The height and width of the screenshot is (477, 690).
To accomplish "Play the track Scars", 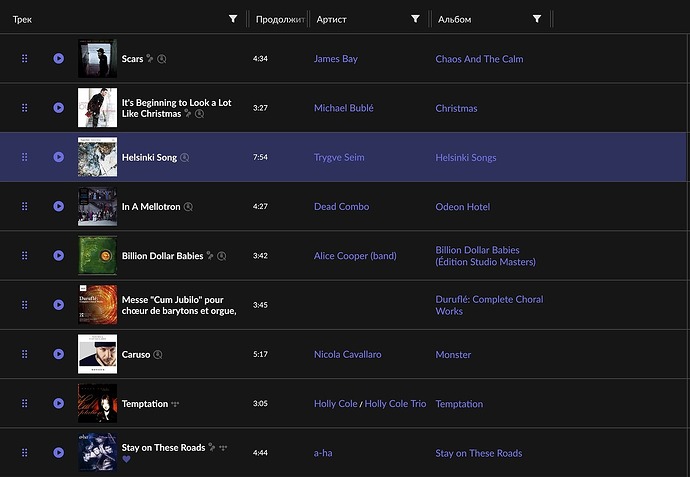I will [x=59, y=59].
